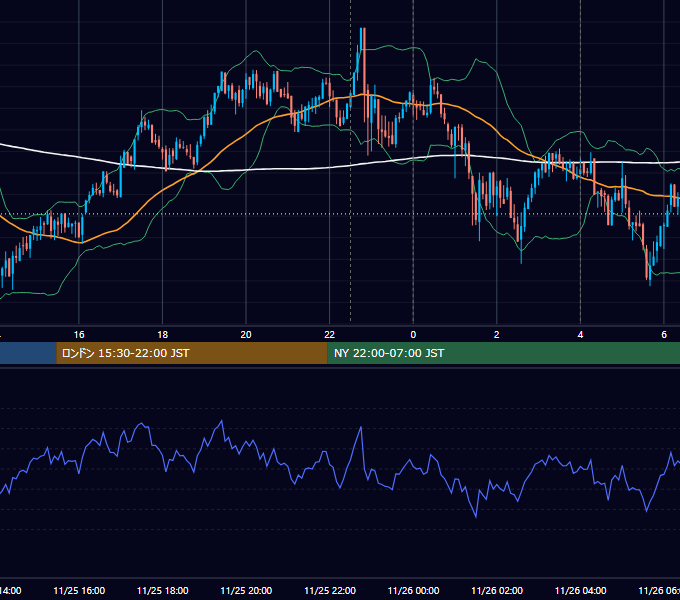Click the 11/26 02:00 timestamp on oscillator axis
This screenshot has width=680, height=600.
click(497, 591)
